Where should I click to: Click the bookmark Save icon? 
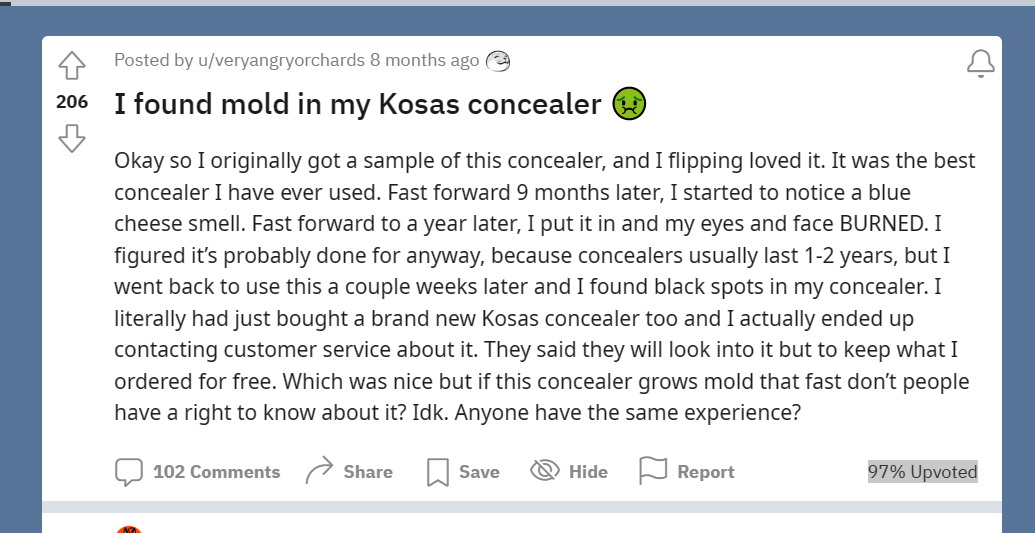[x=438, y=472]
